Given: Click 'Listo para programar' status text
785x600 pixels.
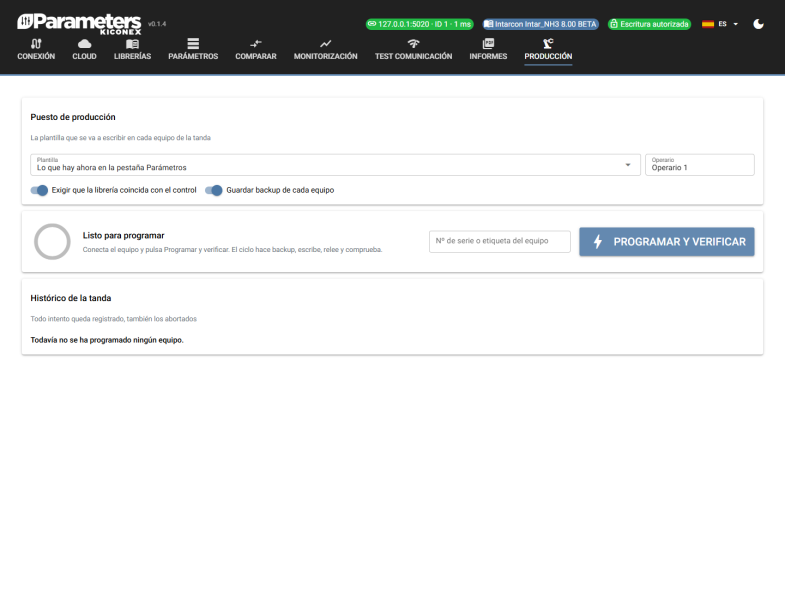Looking at the screenshot, I should click(124, 235).
